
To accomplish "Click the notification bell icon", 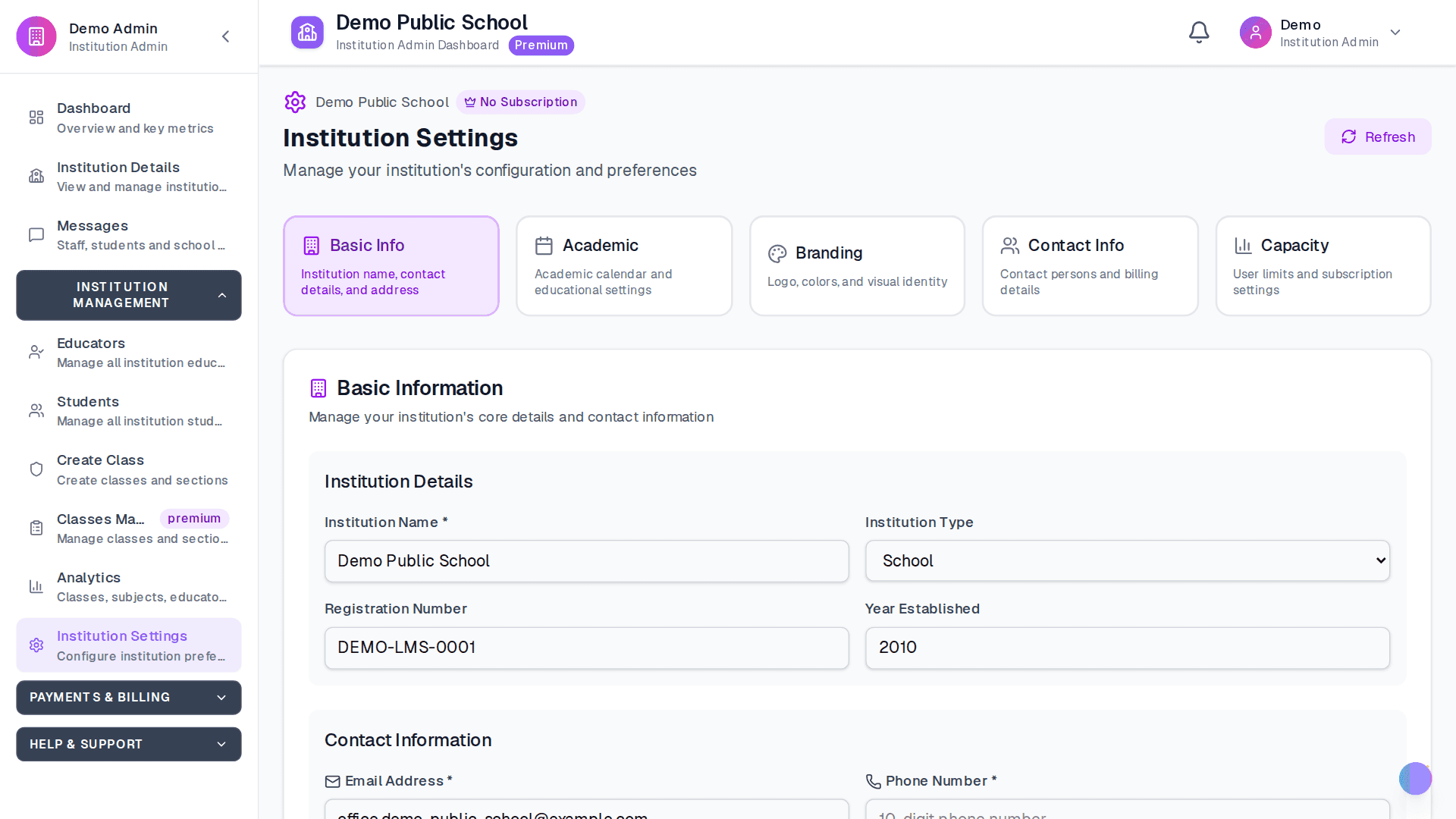I will (x=1199, y=33).
